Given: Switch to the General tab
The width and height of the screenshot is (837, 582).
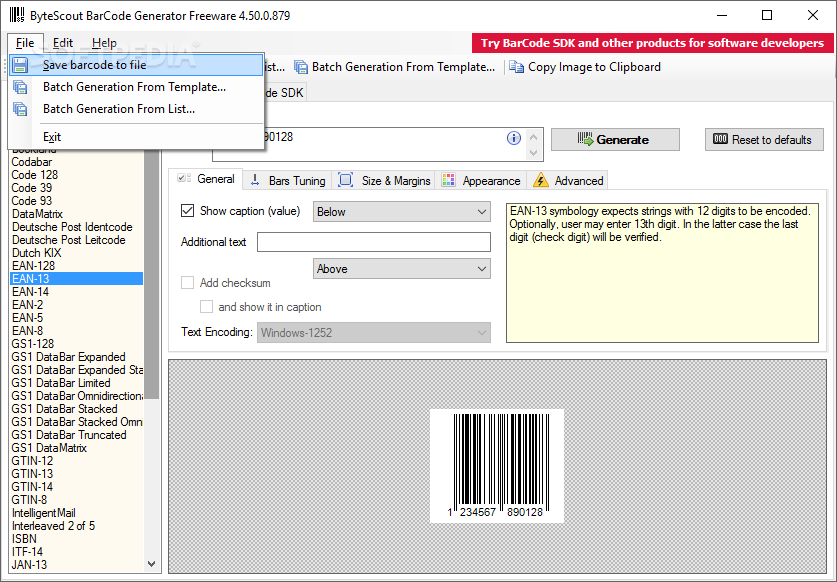Looking at the screenshot, I should pyautogui.click(x=206, y=179).
